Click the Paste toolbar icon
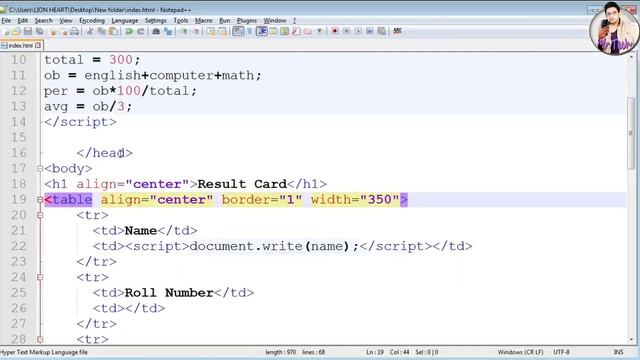This screenshot has height=360, width=640. coord(113,31)
